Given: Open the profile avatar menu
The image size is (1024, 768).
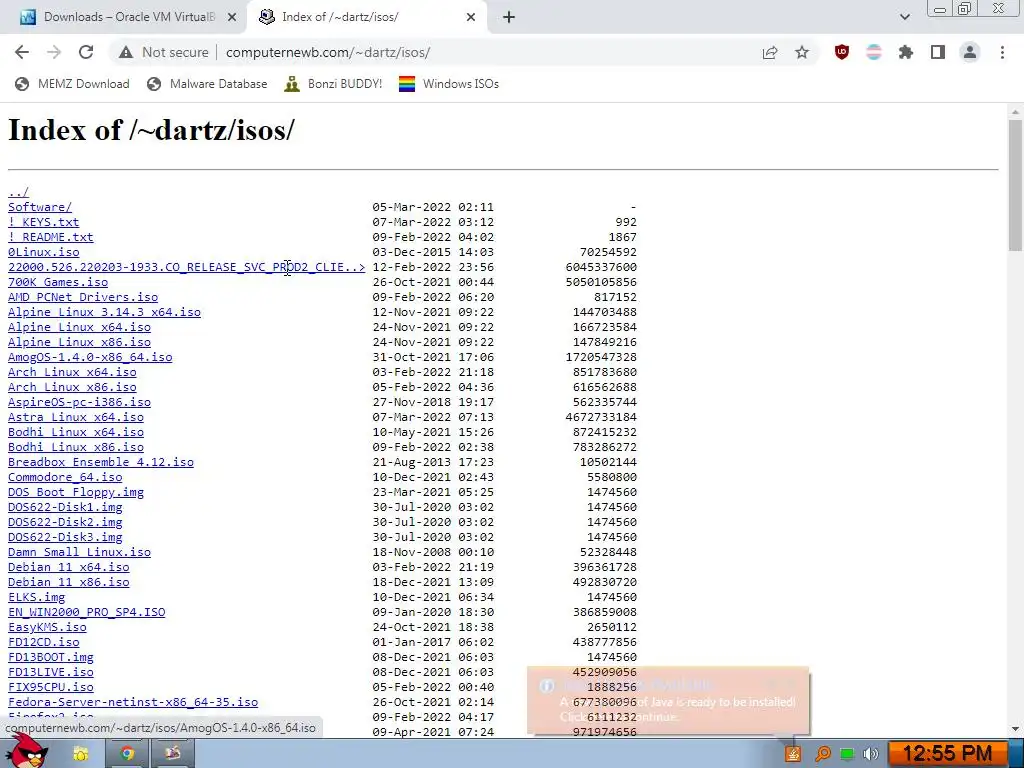Looking at the screenshot, I should point(970,52).
